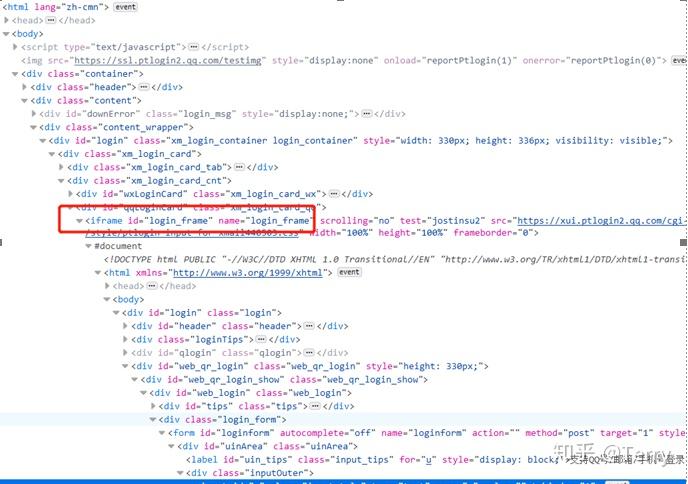
Task: Collapse the xm_login_card_cnt div
Action: click(x=61, y=181)
